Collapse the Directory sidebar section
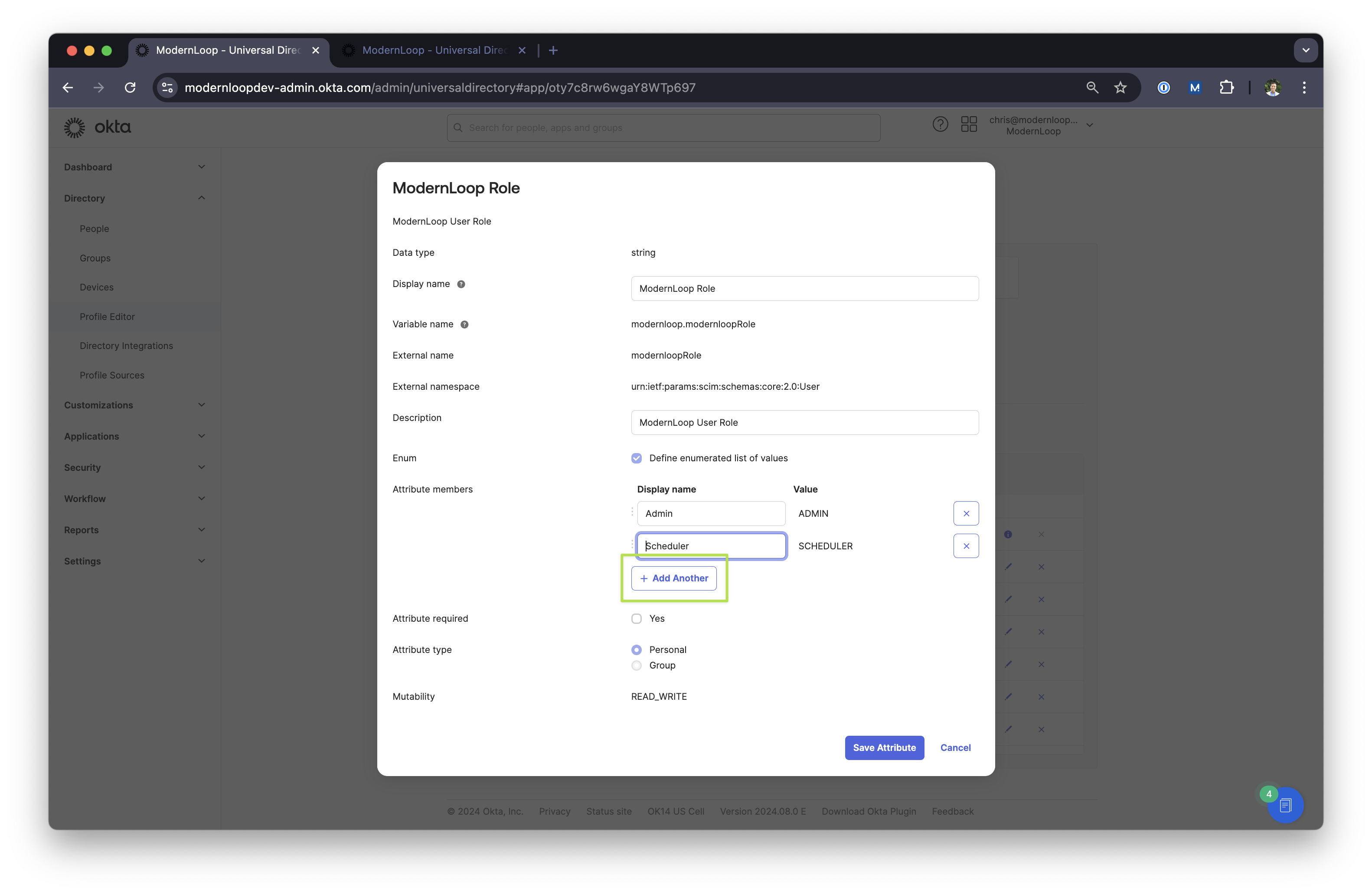Screen dimensions: 1372x894 [134, 198]
